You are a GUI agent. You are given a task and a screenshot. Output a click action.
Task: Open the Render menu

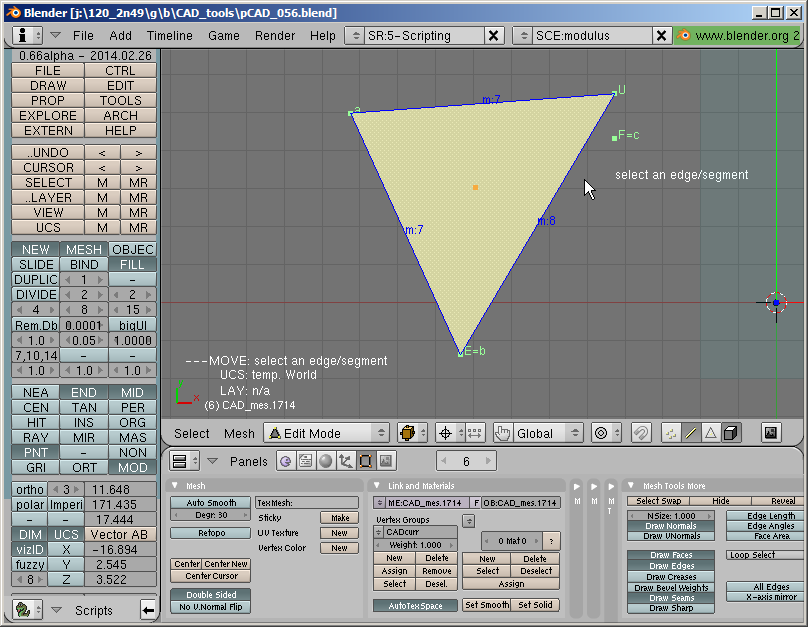tap(275, 36)
